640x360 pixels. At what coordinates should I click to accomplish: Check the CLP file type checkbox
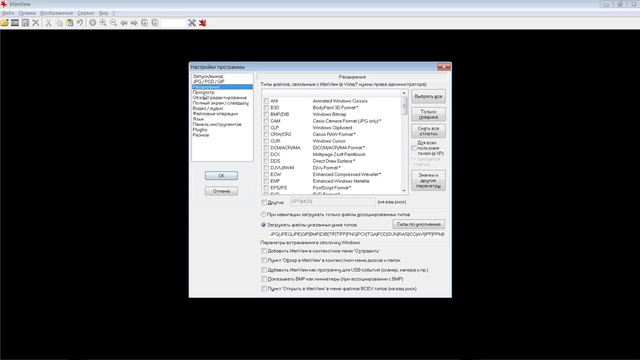(x=266, y=128)
